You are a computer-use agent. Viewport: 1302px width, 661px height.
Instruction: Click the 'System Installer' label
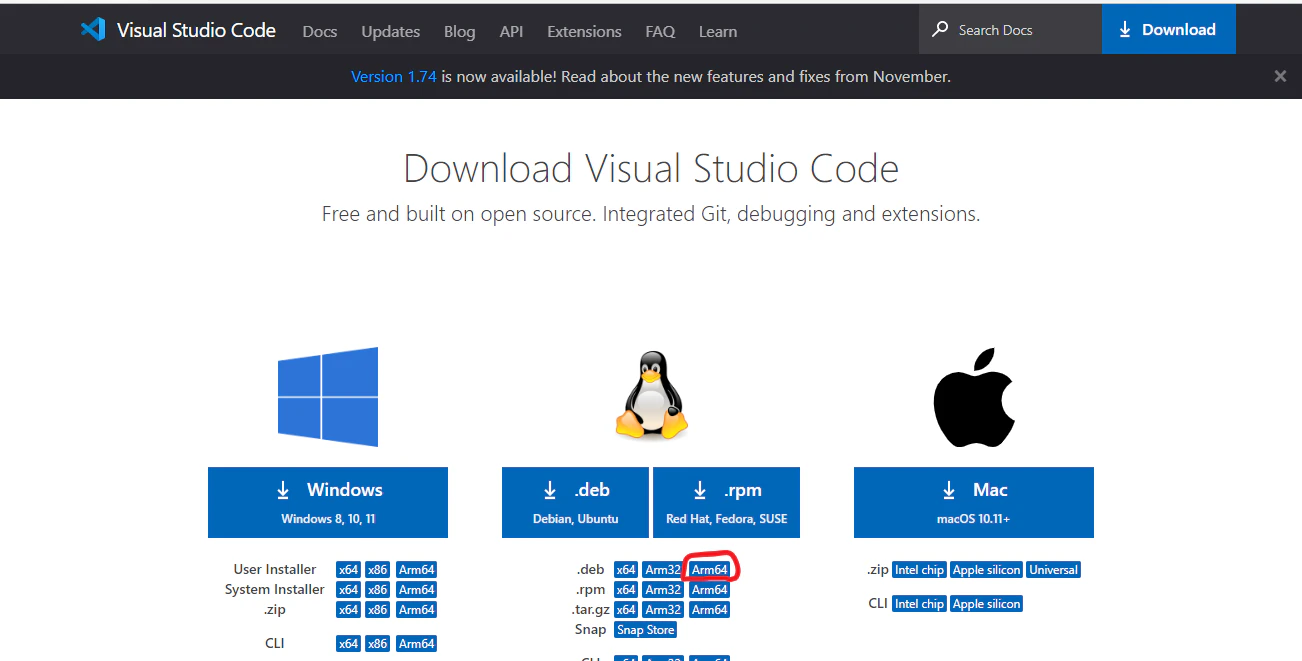(275, 589)
